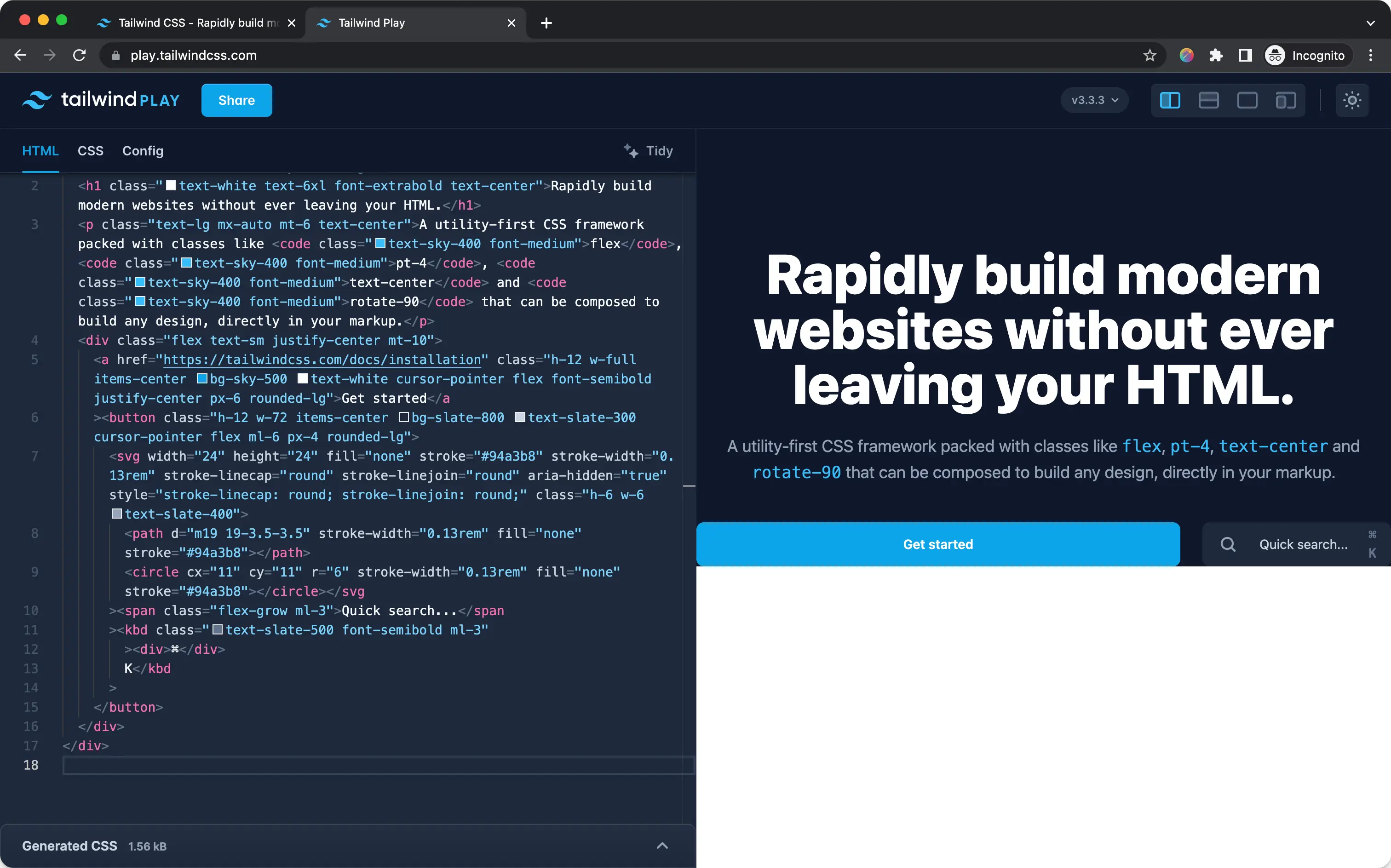Switch to the Config editor tab
This screenshot has width=1391, height=868.
coord(143,151)
